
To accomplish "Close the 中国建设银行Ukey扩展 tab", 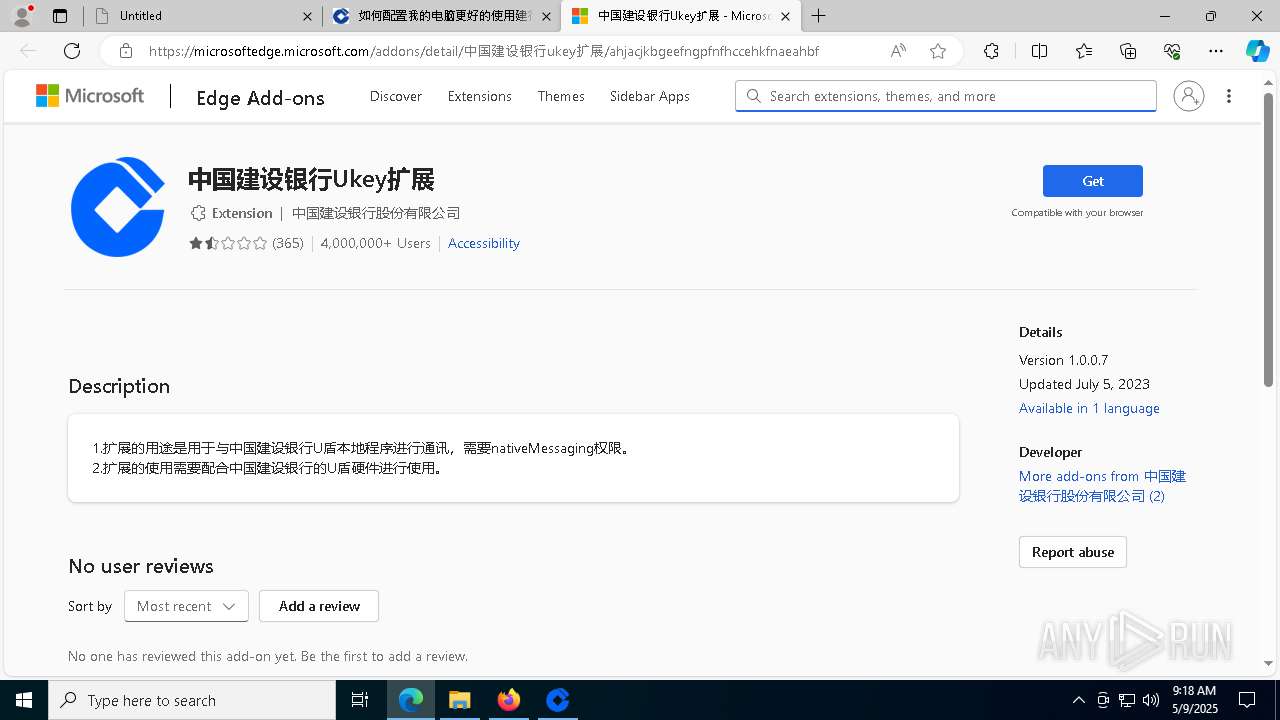I will tap(785, 16).
